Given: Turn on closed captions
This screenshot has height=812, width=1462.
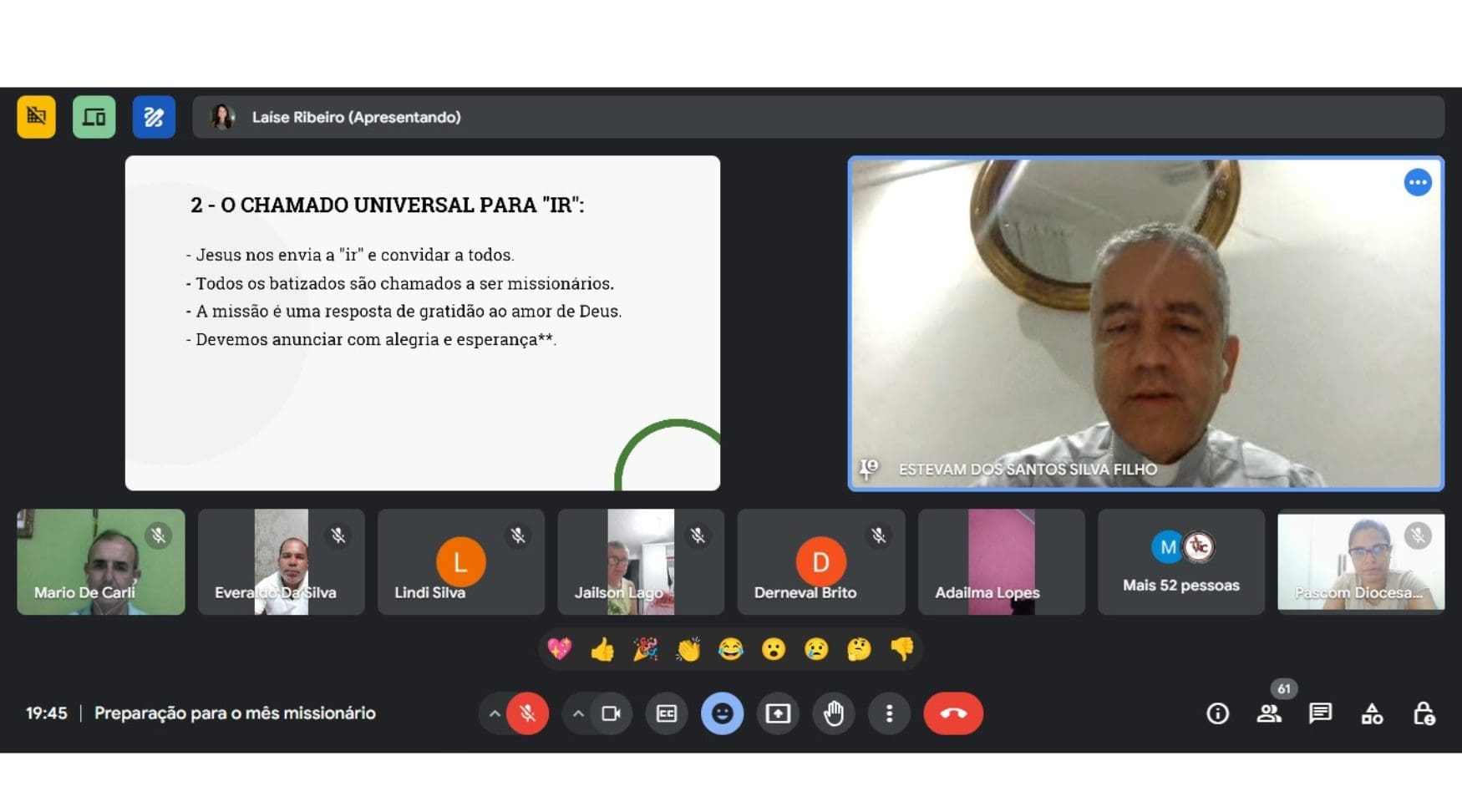Looking at the screenshot, I should pyautogui.click(x=666, y=713).
